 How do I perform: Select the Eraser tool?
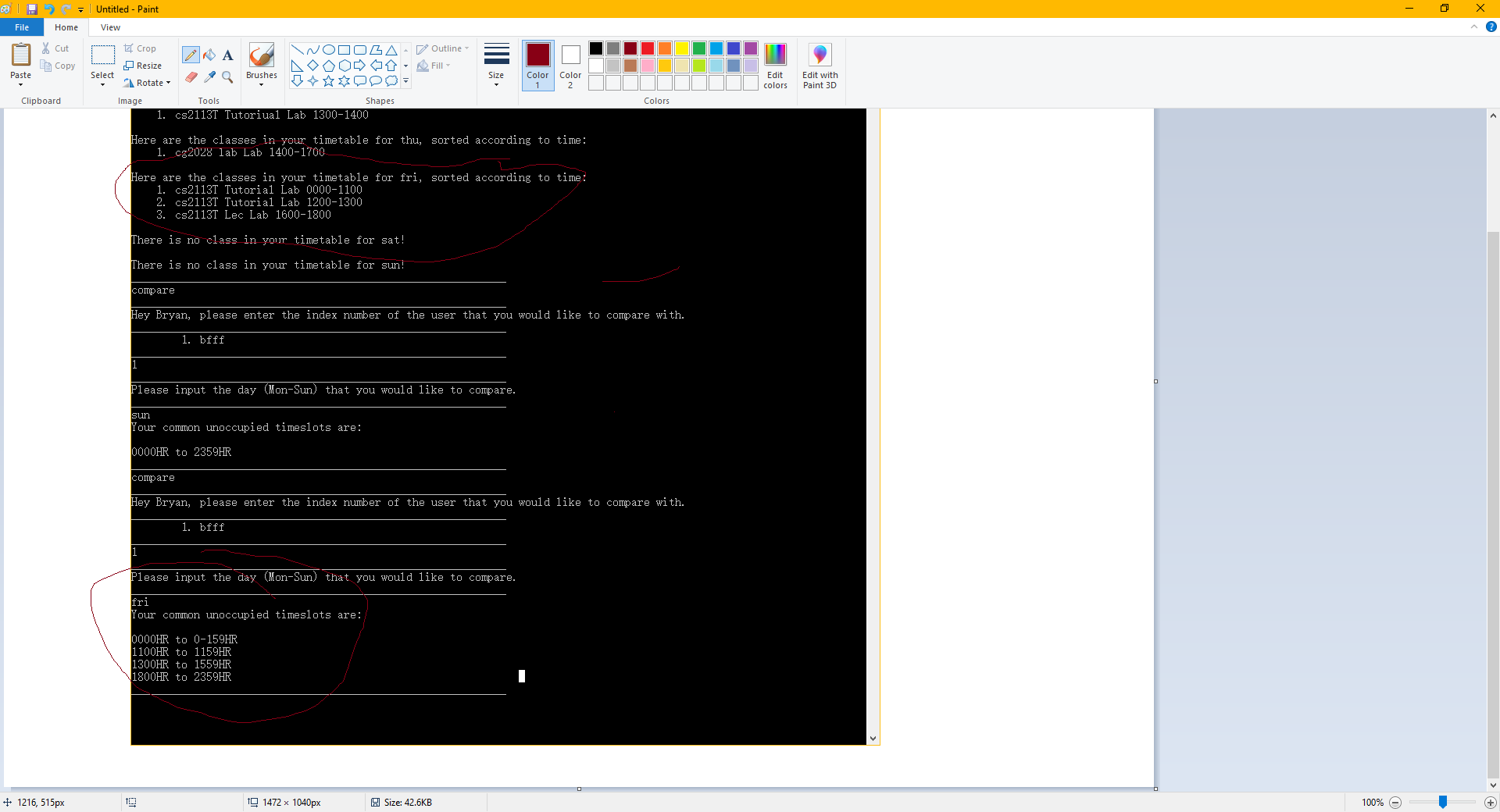pyautogui.click(x=191, y=77)
